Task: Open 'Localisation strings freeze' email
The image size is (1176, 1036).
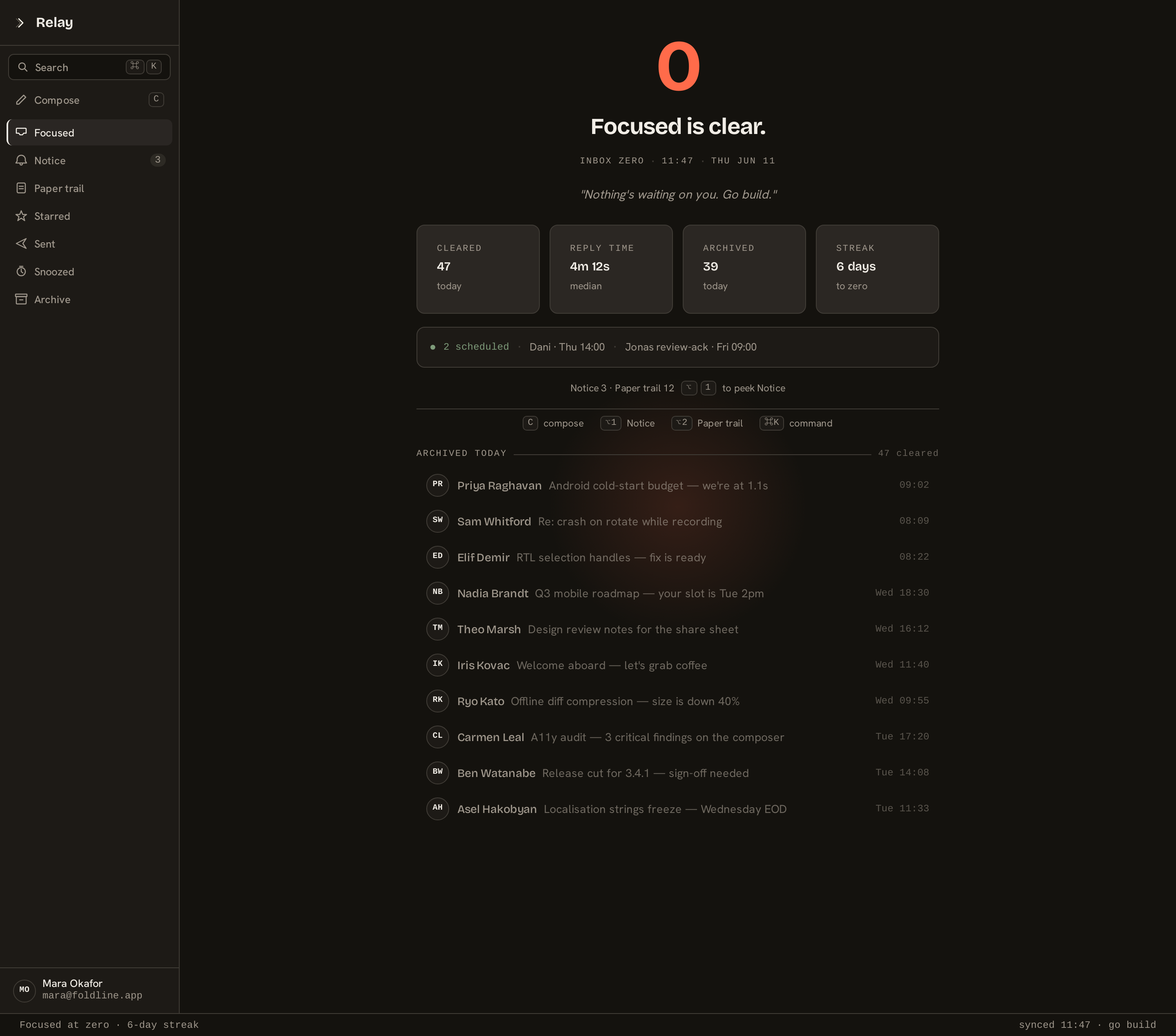Action: 665,809
